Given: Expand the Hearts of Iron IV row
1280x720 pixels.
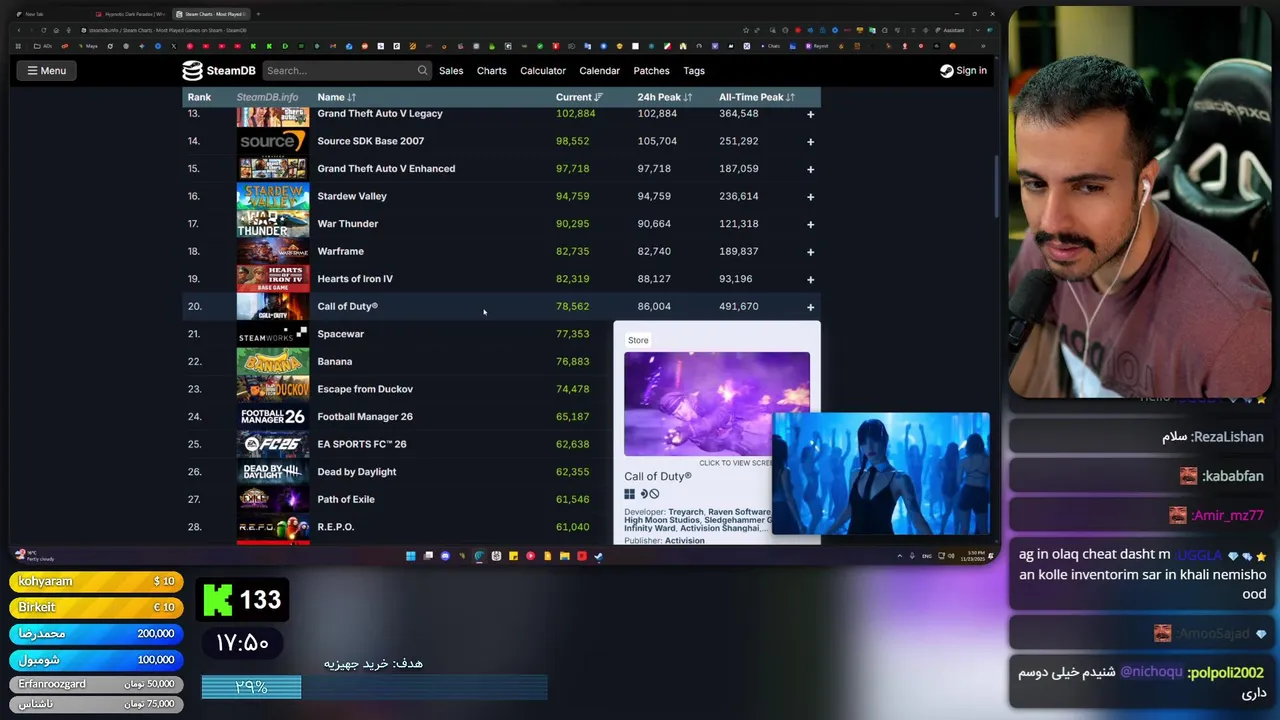Looking at the screenshot, I should point(810,279).
